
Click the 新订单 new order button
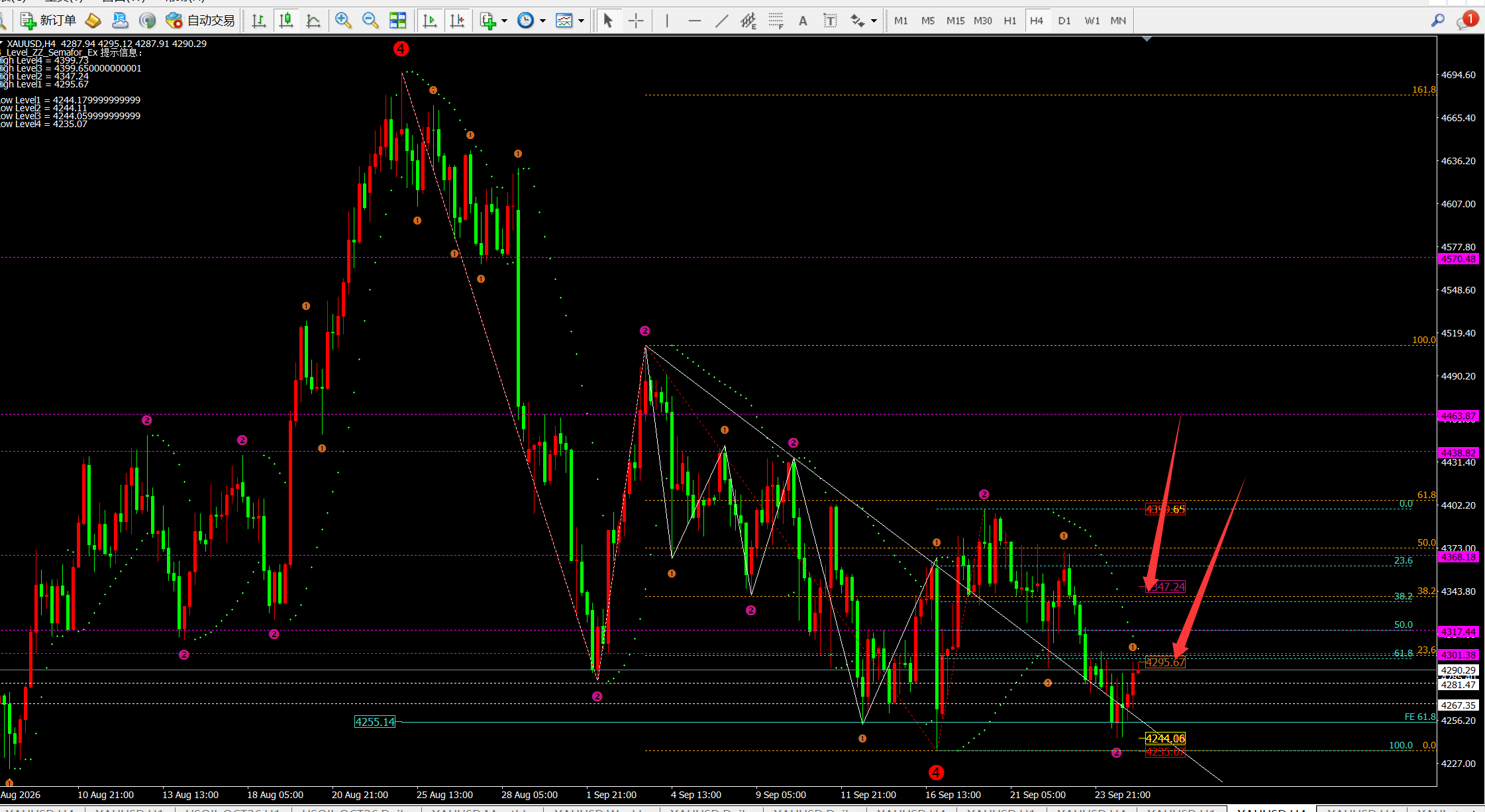[48, 21]
